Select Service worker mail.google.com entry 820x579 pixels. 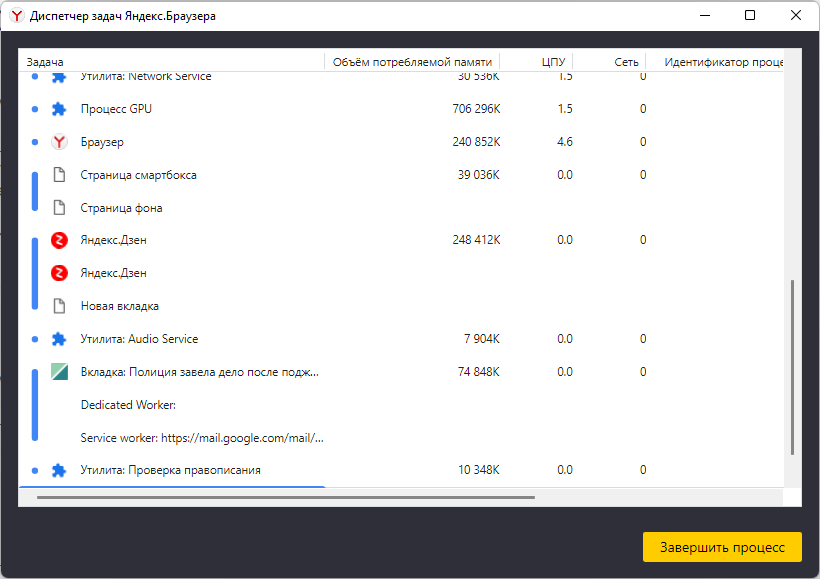(x=401, y=438)
